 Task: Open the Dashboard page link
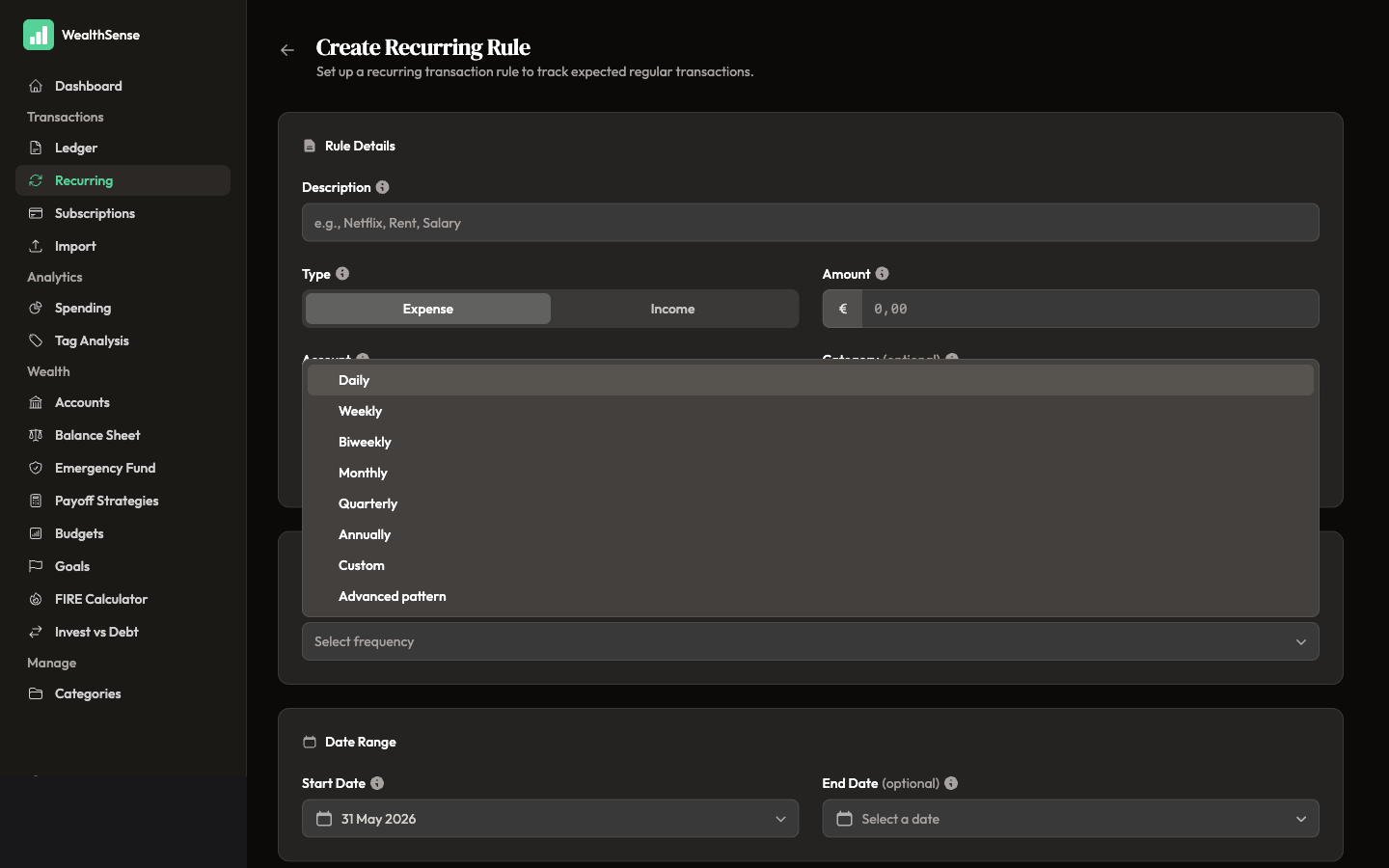[x=123, y=86]
